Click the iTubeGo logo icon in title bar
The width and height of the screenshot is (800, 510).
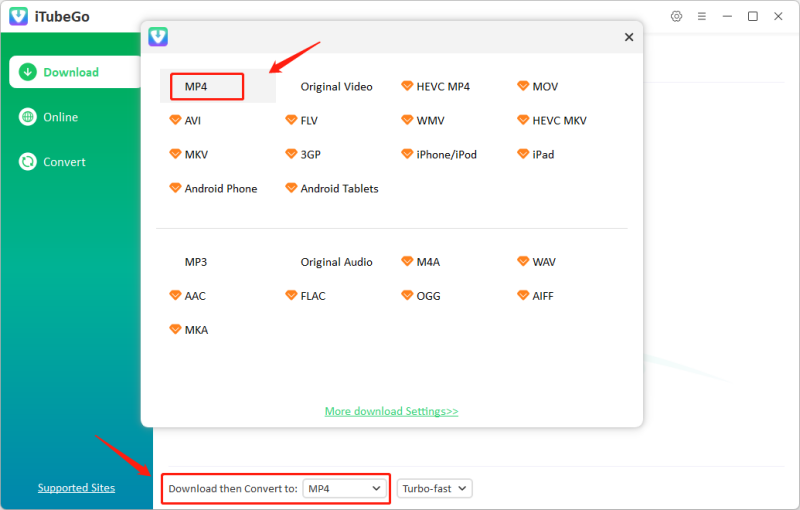point(18,16)
